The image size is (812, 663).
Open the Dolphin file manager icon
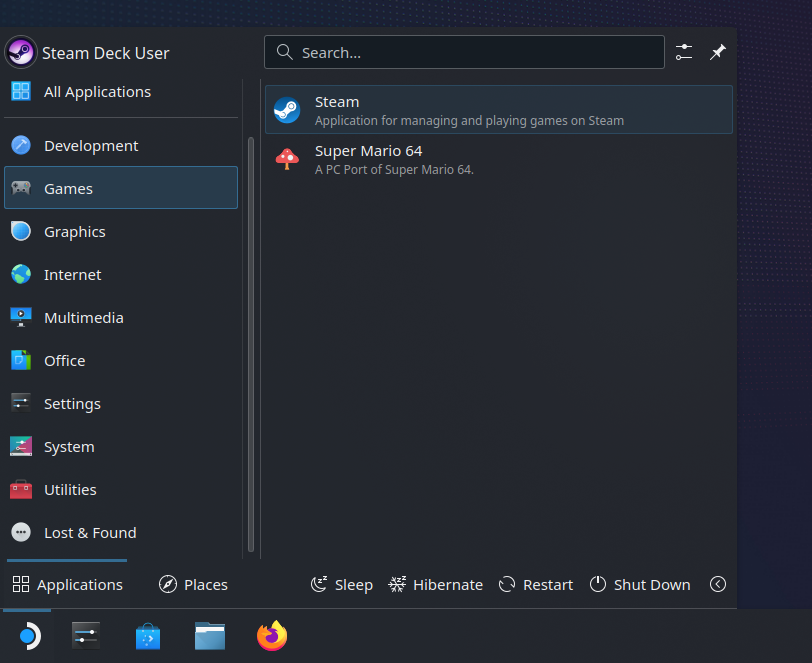[209, 635]
